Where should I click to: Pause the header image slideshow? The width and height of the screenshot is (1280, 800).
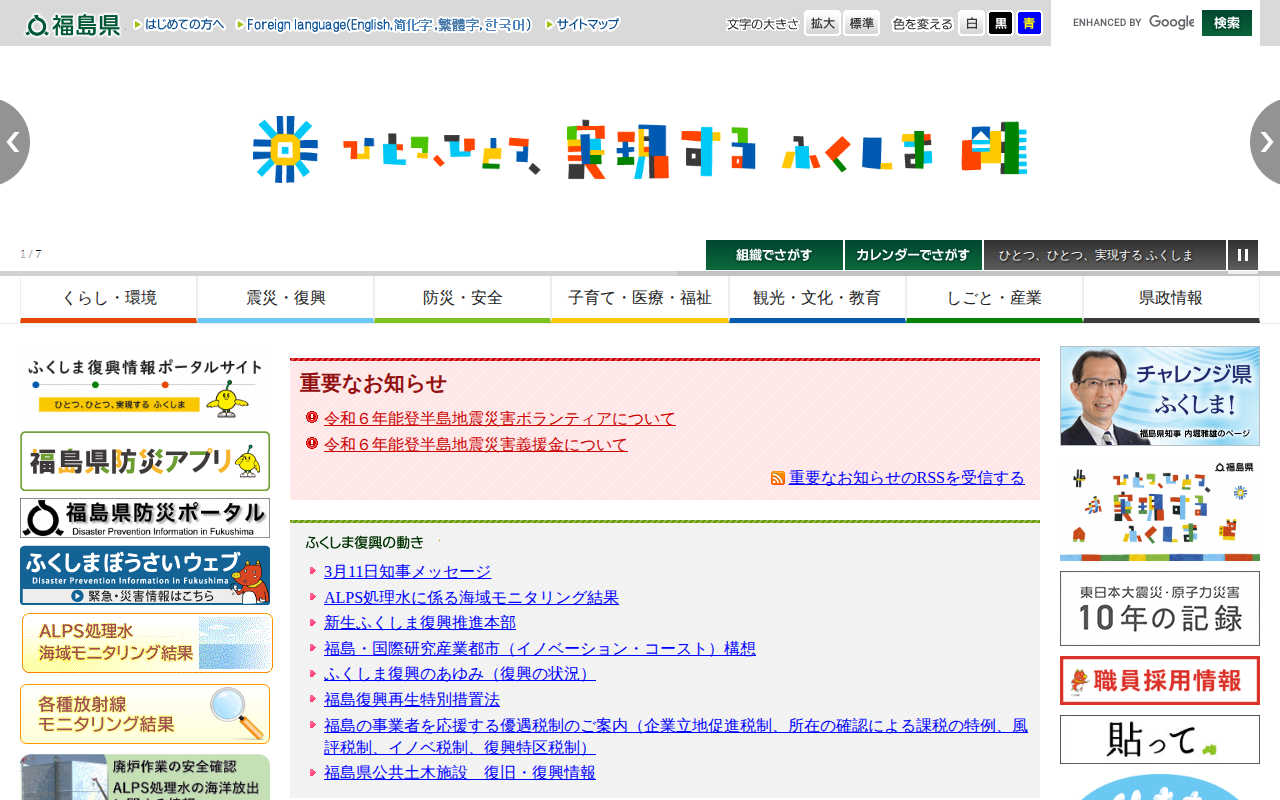coord(1243,255)
